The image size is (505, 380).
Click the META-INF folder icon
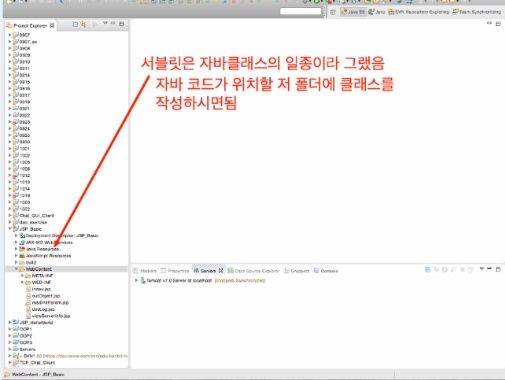click(28, 276)
